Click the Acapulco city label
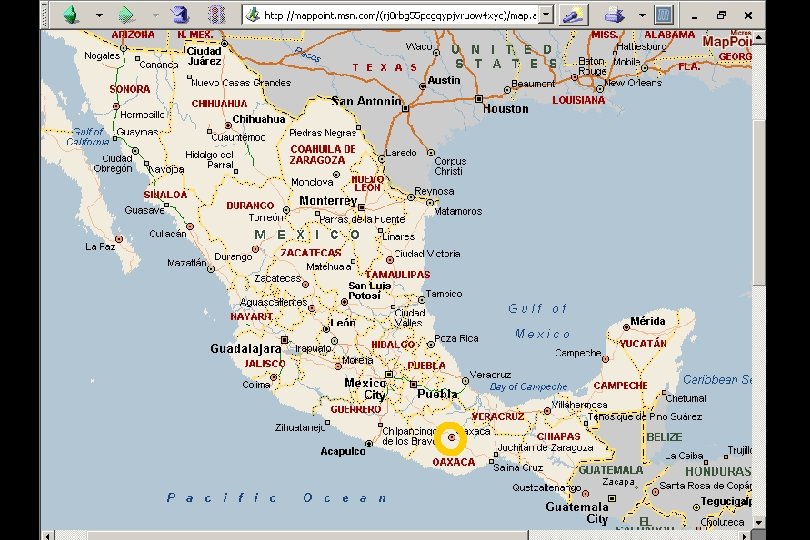 tap(343, 452)
